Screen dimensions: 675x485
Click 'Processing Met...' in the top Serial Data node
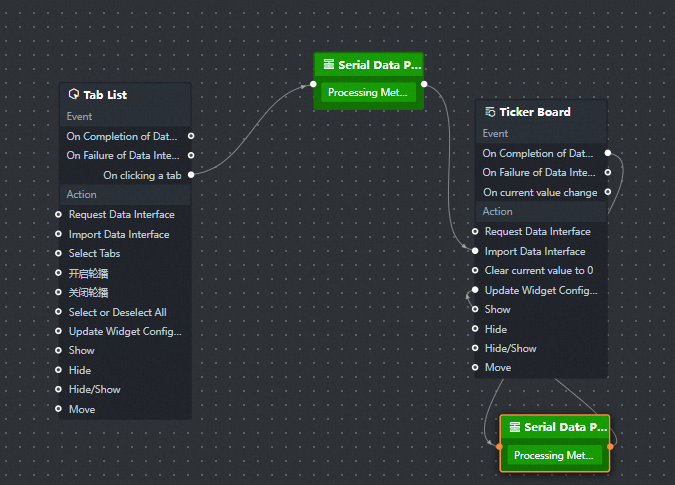pyautogui.click(x=368, y=92)
